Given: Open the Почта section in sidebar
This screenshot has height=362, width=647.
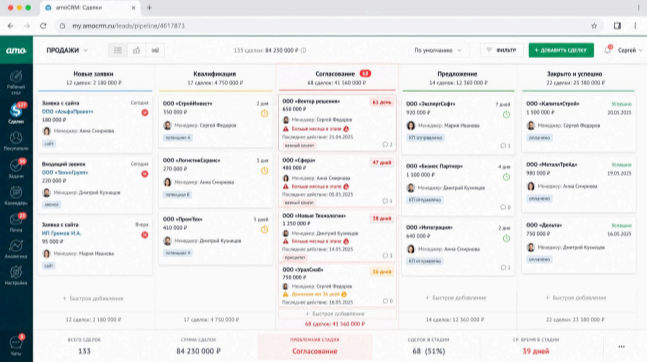Looking at the screenshot, I should point(16,222).
